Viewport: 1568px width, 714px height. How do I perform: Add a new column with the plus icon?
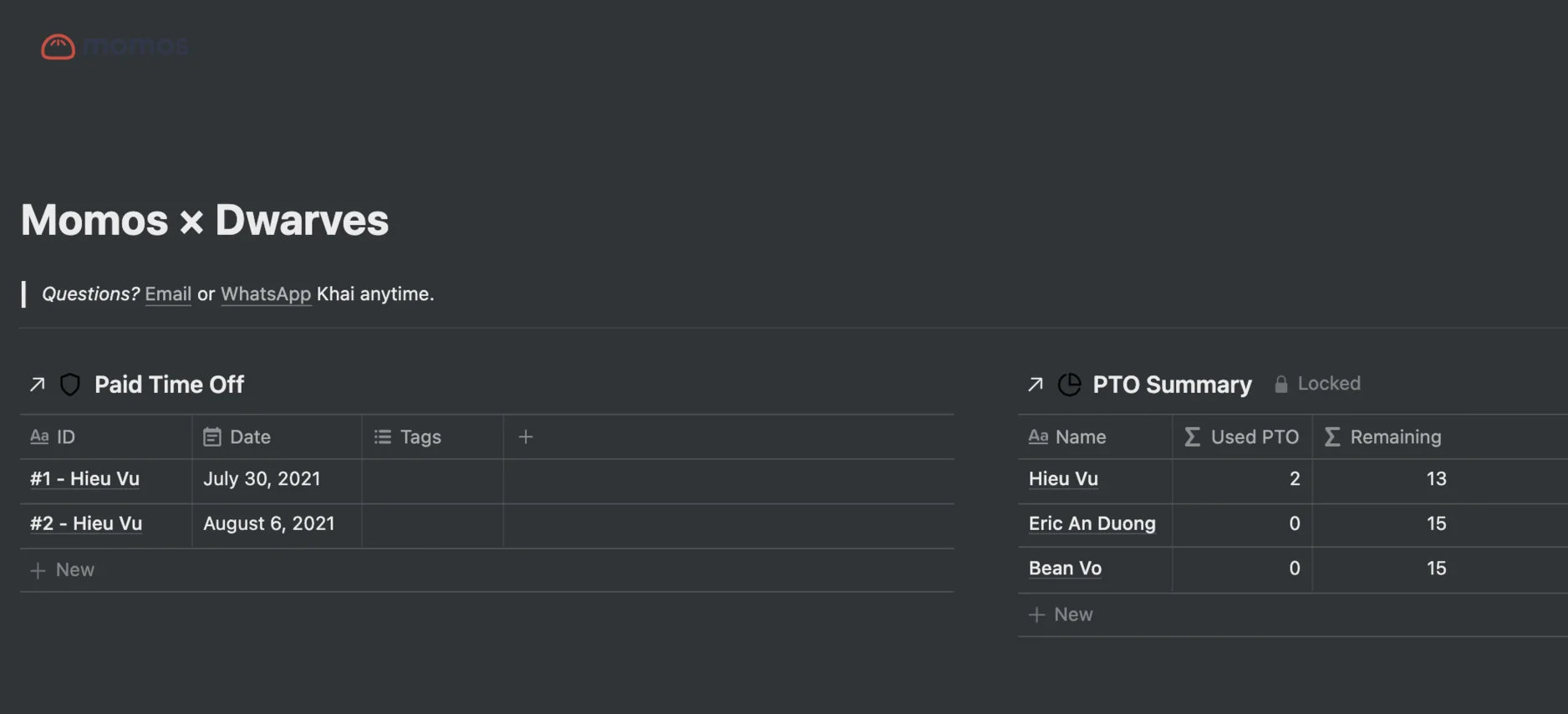pos(526,436)
